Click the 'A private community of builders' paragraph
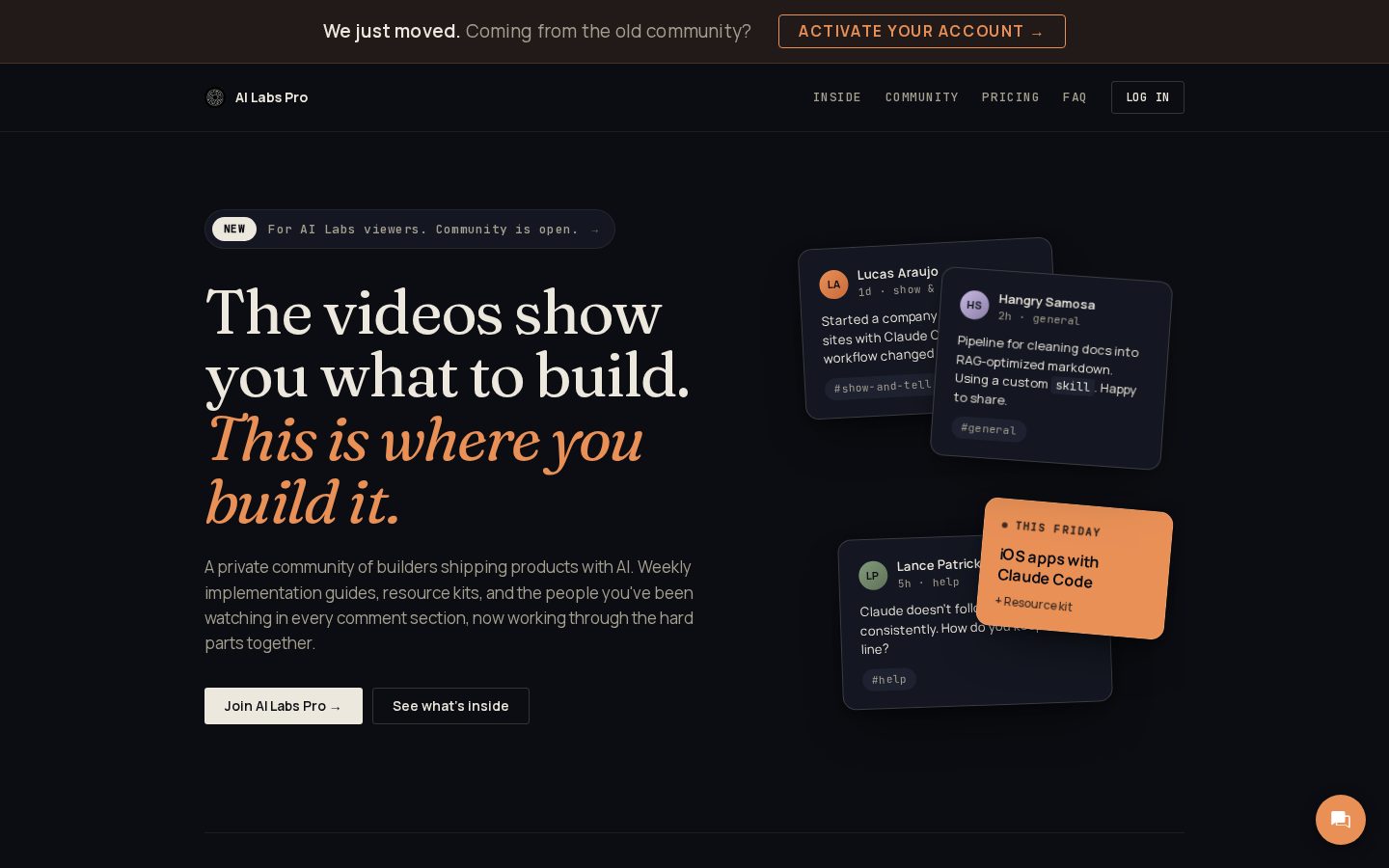This screenshot has width=1389, height=868. click(x=449, y=605)
